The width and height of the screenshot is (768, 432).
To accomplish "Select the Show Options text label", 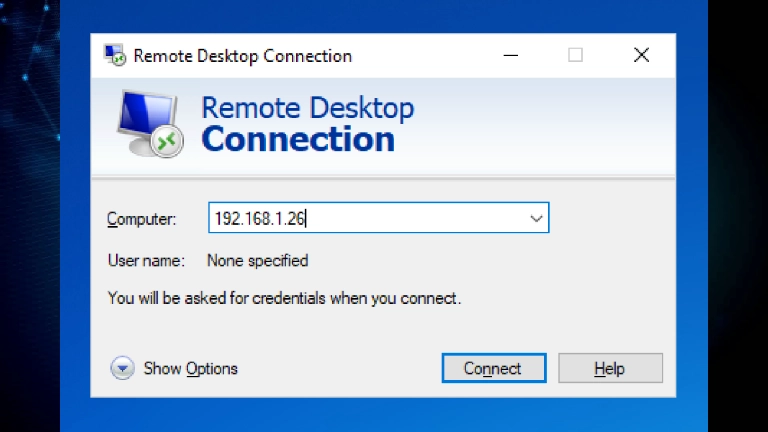I will pyautogui.click(x=191, y=369).
